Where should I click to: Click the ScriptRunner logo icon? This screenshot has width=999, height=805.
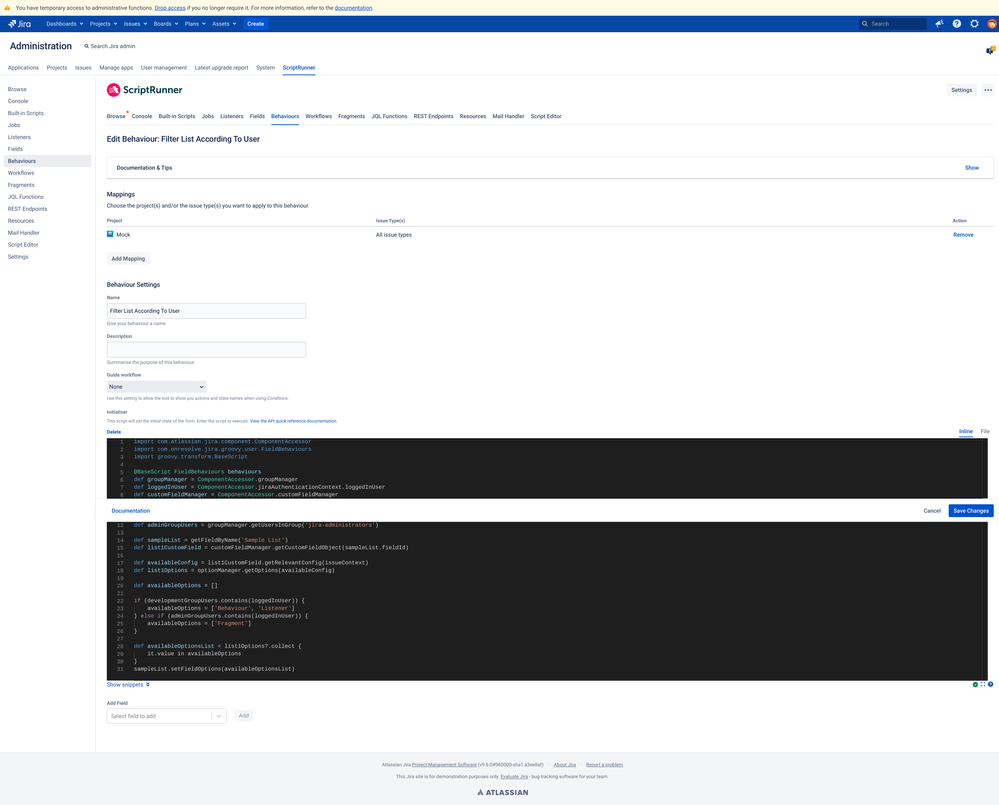click(113, 89)
